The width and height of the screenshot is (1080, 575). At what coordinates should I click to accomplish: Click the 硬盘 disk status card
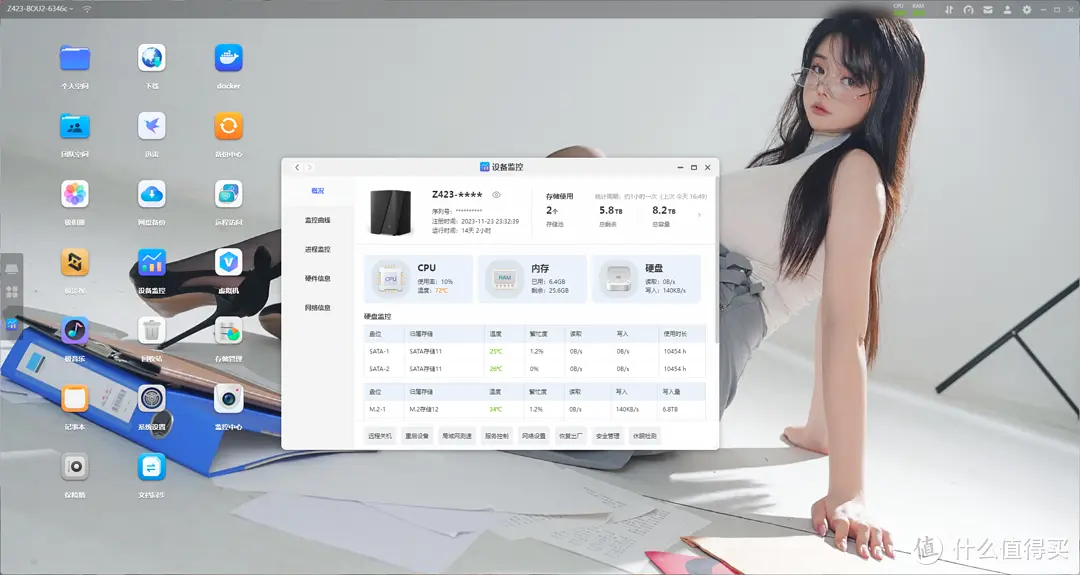tap(646, 279)
